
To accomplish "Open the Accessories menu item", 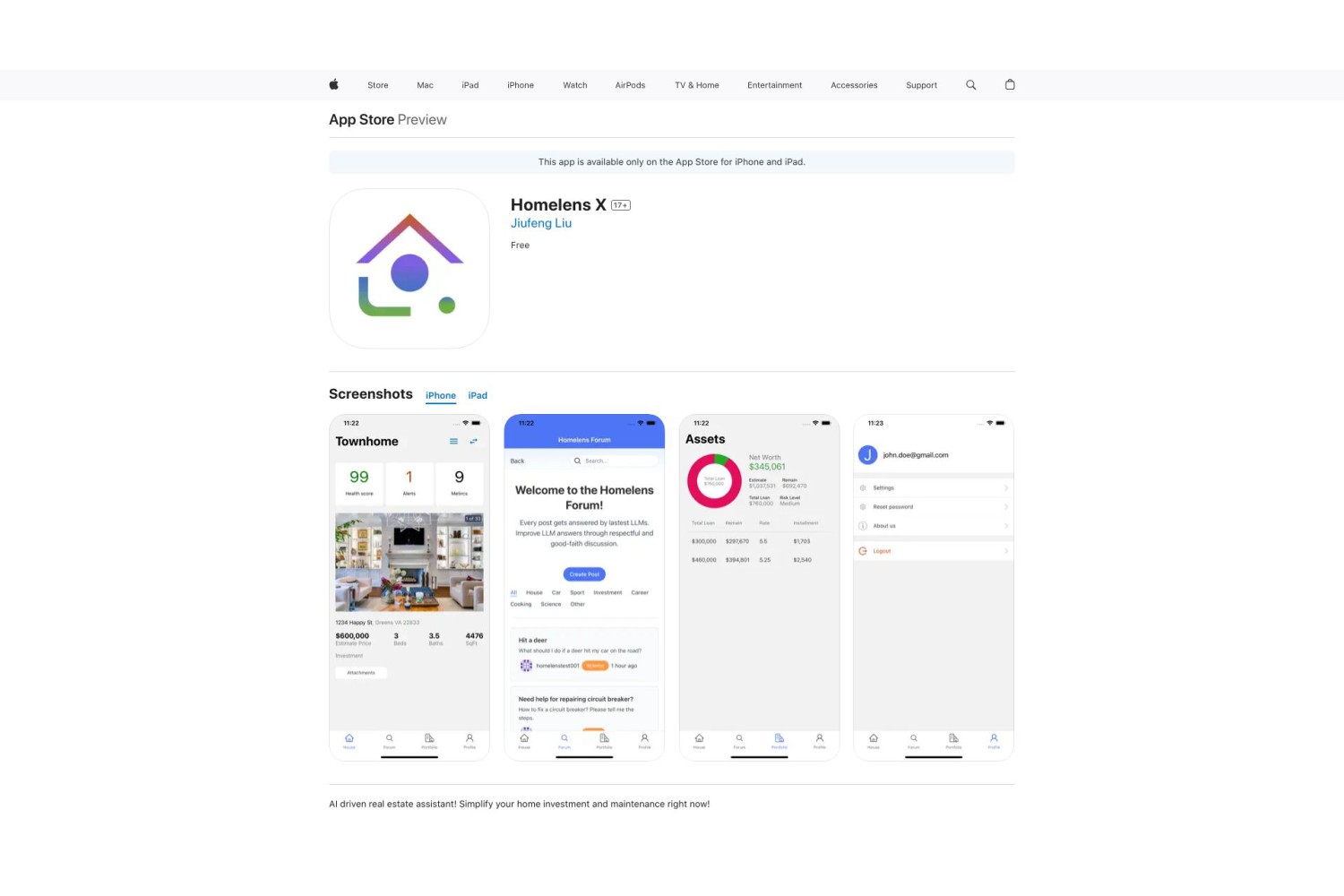I will pyautogui.click(x=854, y=85).
